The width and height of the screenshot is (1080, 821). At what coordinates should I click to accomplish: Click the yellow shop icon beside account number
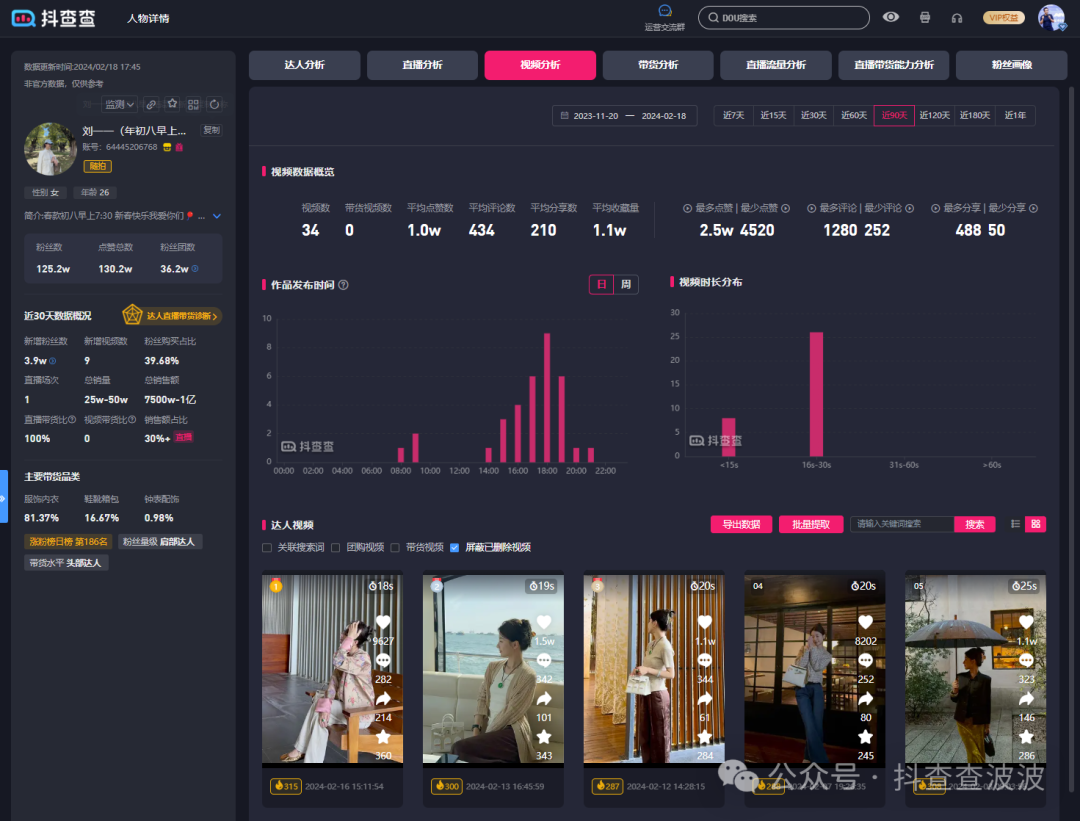coord(167,147)
